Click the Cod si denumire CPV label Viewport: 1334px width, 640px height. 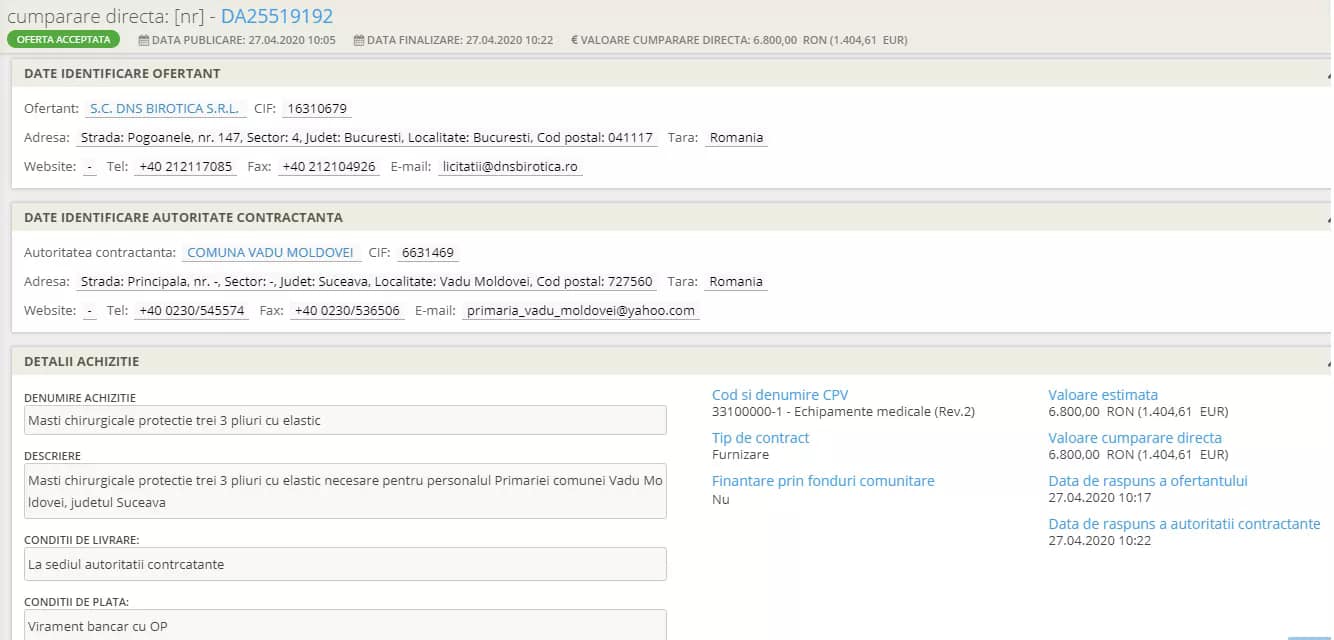[x=780, y=395]
